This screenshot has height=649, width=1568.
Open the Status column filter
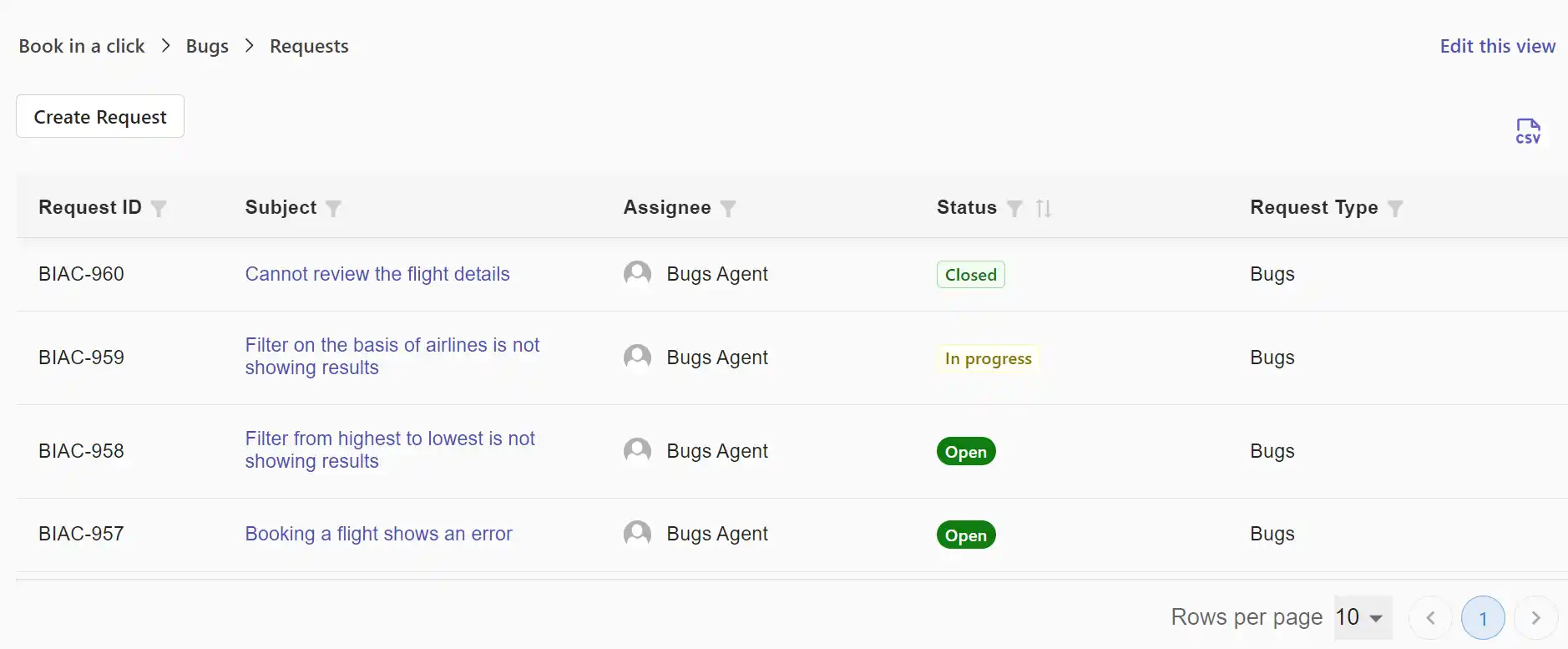pos(1014,208)
